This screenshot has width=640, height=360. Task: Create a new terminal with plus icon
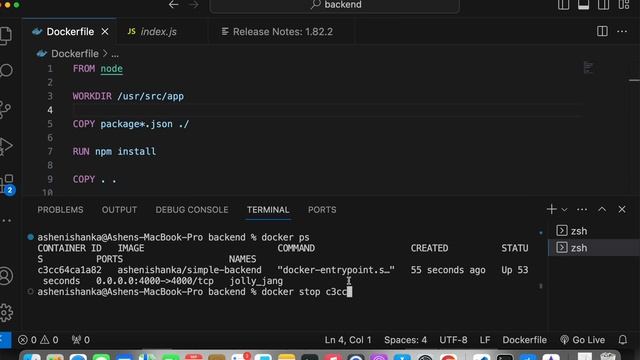(x=551, y=209)
